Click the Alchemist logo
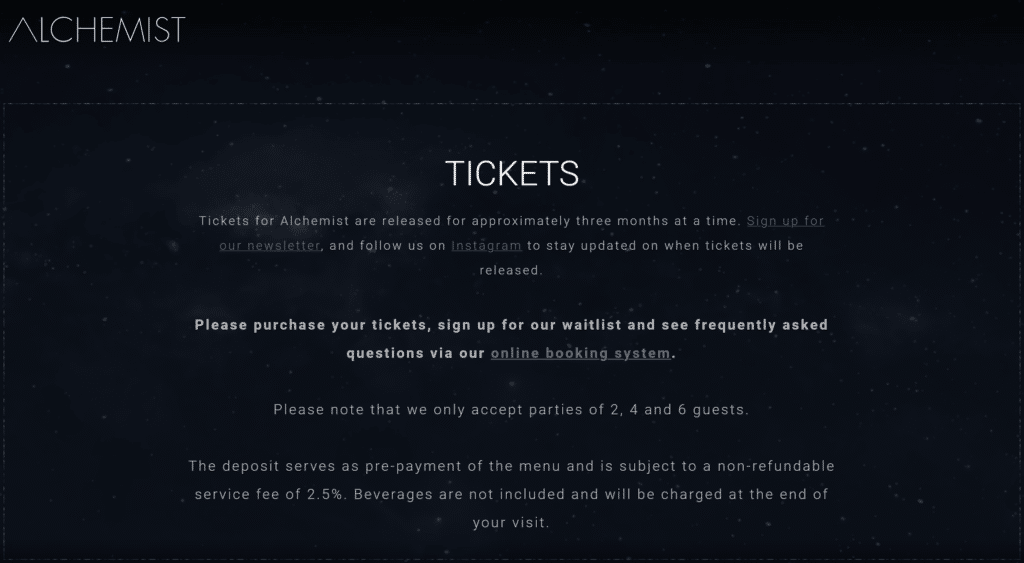The height and width of the screenshot is (563, 1024). pyautogui.click(x=97, y=30)
